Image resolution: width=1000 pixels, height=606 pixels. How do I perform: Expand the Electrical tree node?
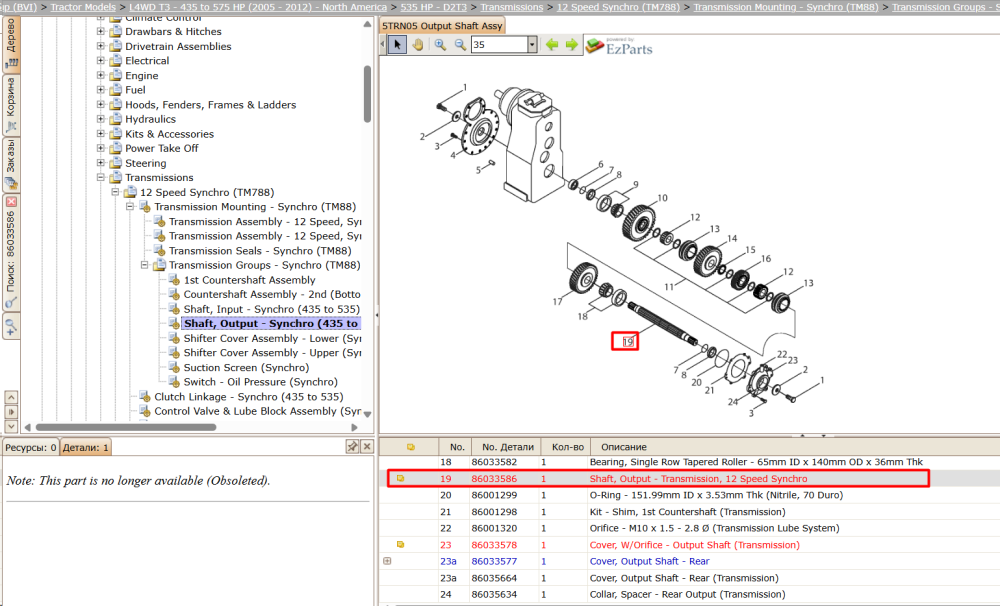[x=101, y=61]
